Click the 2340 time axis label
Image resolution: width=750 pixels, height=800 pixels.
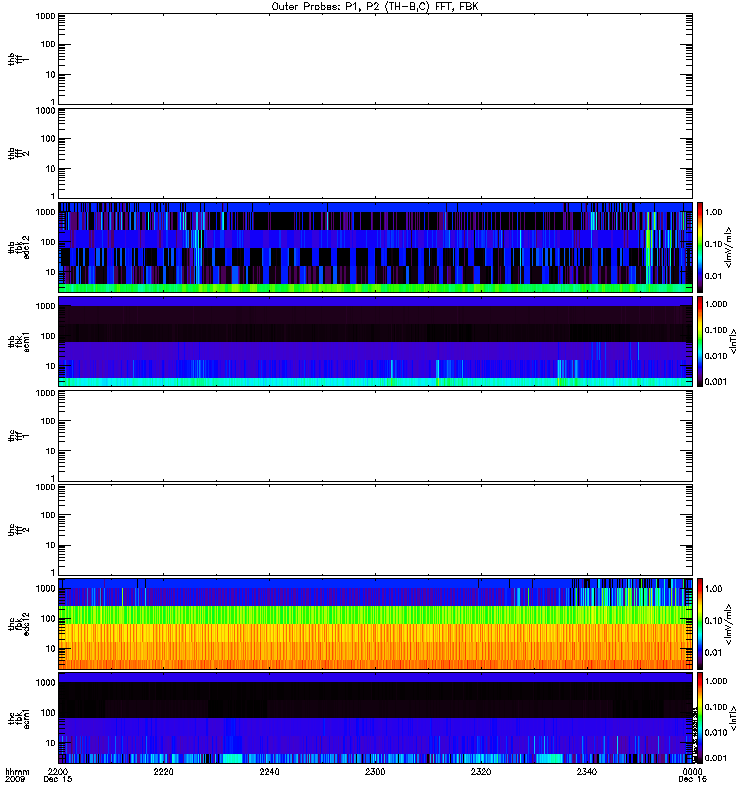(587, 772)
